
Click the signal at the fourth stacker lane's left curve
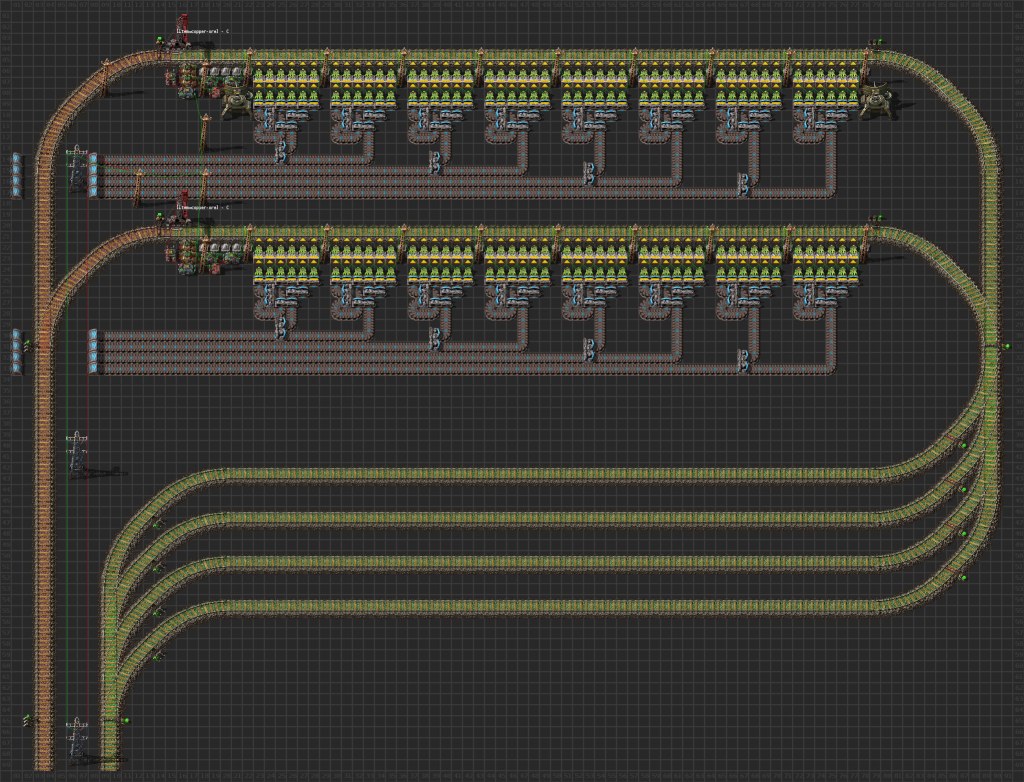pyautogui.click(x=157, y=656)
